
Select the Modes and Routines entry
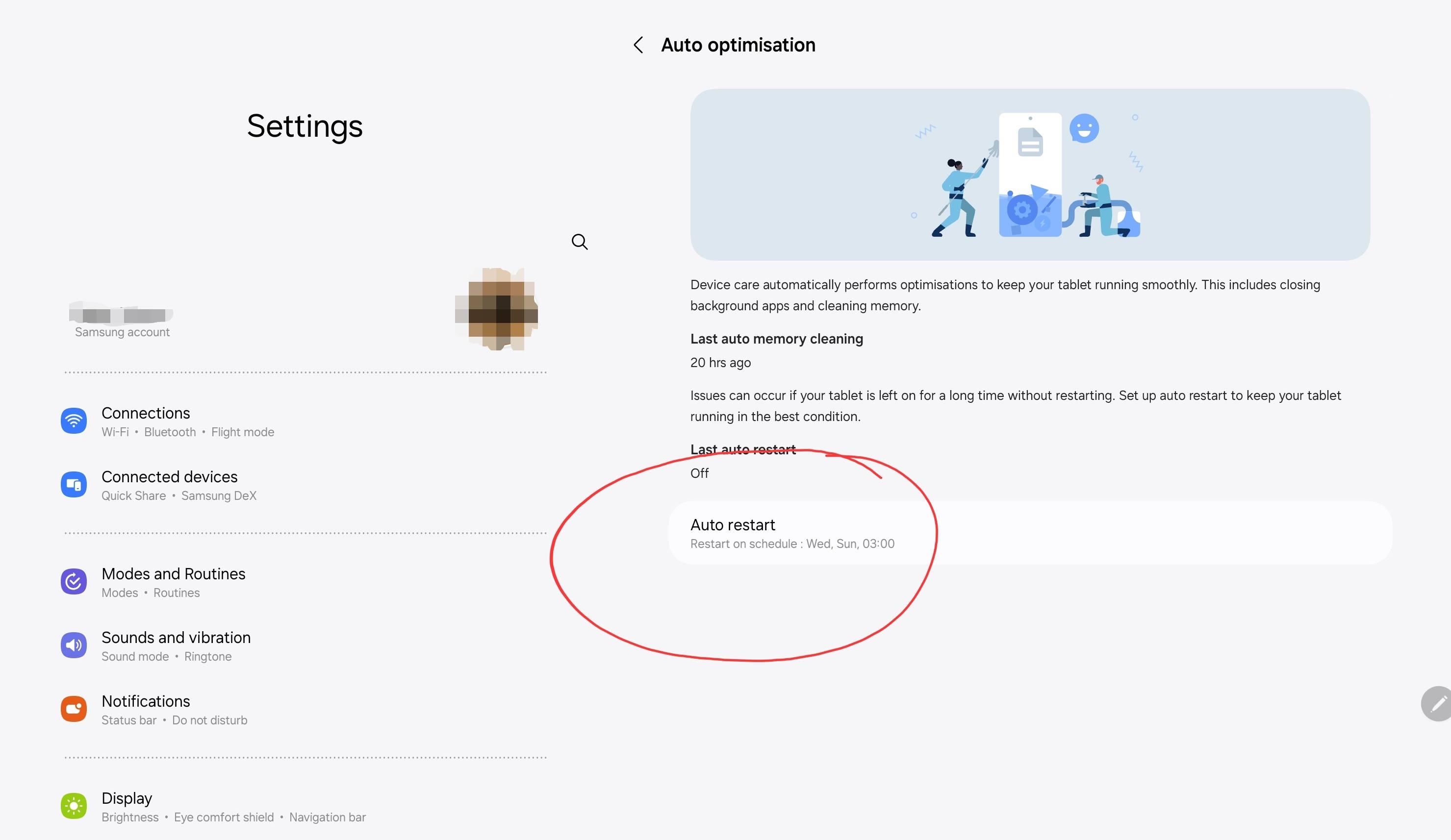coord(173,574)
